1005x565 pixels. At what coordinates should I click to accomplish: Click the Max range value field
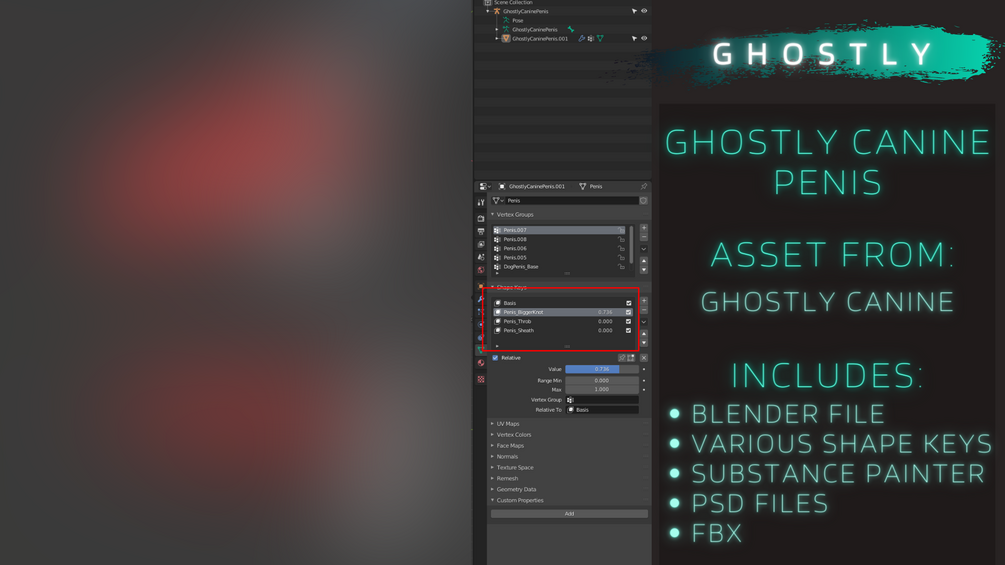point(602,389)
